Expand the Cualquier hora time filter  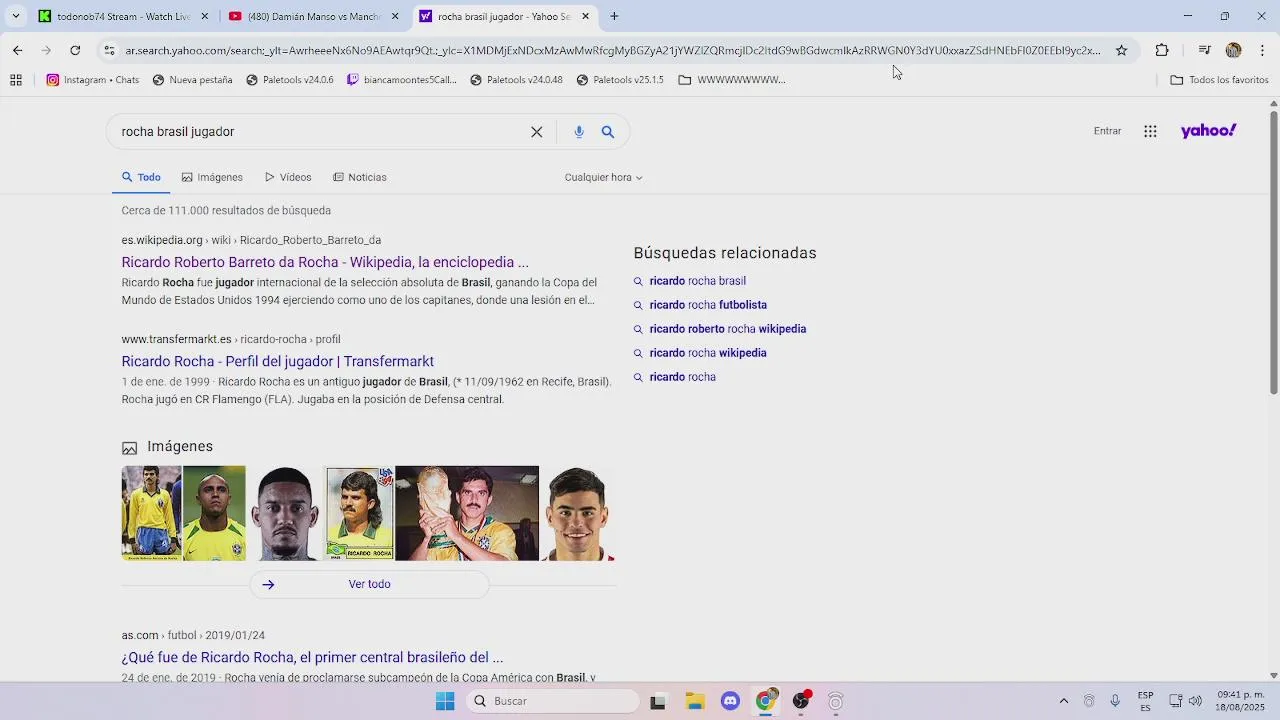pyautogui.click(x=603, y=177)
